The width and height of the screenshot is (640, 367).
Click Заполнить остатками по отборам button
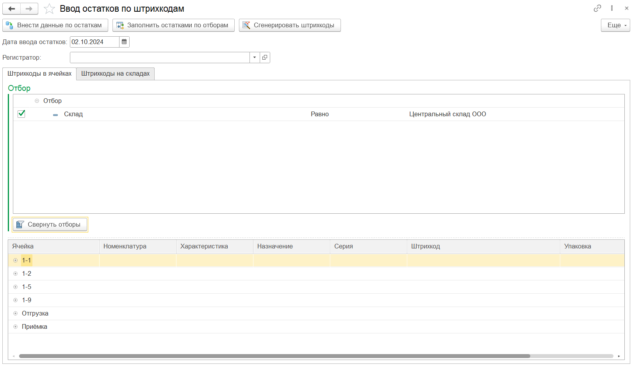pyautogui.click(x=173, y=25)
